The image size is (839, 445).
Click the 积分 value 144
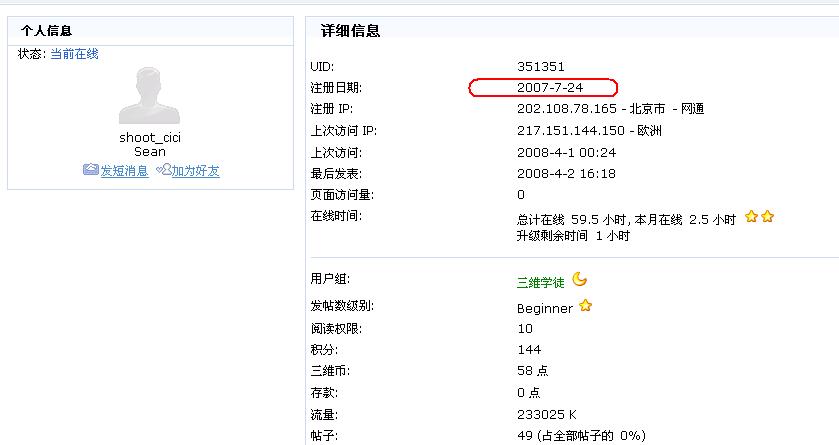point(529,350)
